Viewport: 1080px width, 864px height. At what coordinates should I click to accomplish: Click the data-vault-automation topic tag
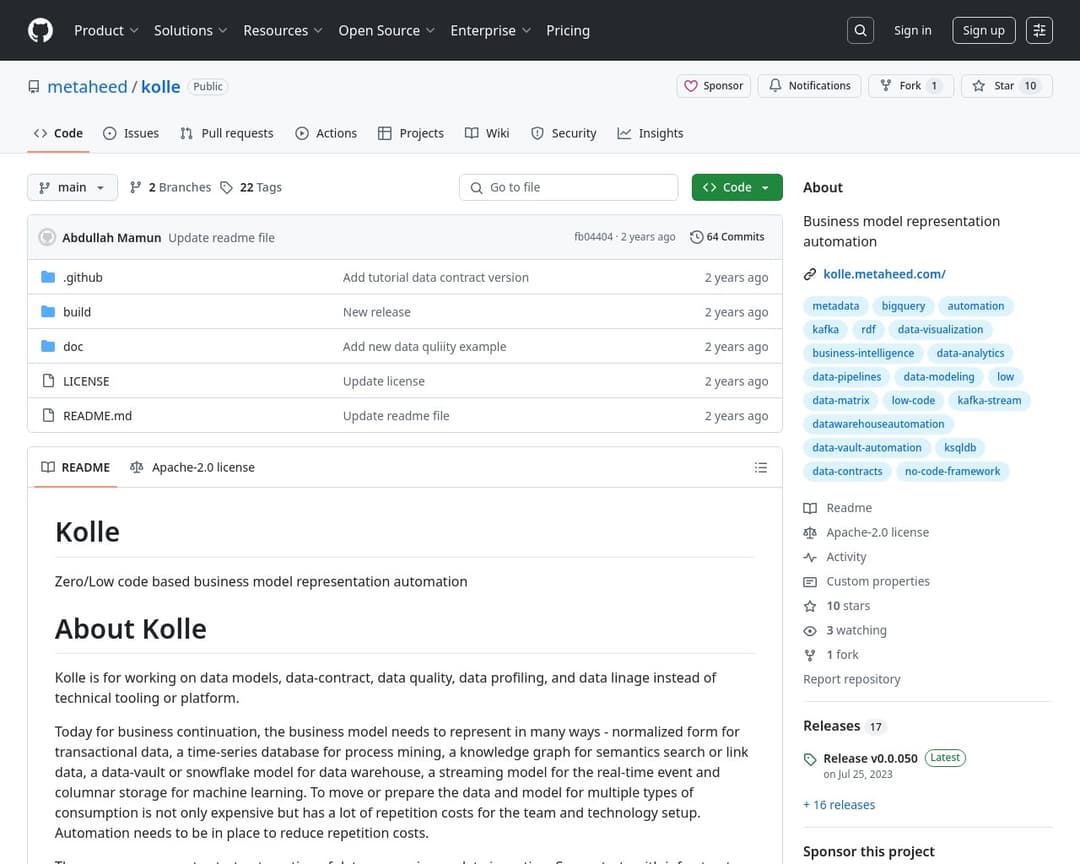[866, 448]
